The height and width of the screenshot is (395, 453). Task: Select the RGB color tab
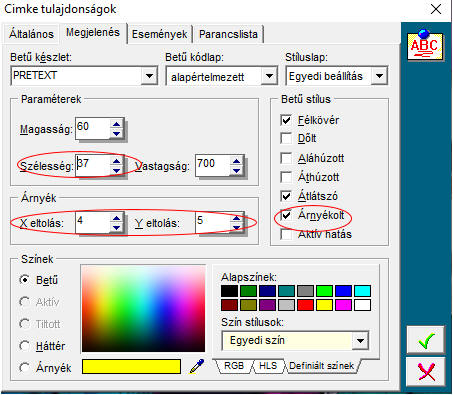coord(234,366)
